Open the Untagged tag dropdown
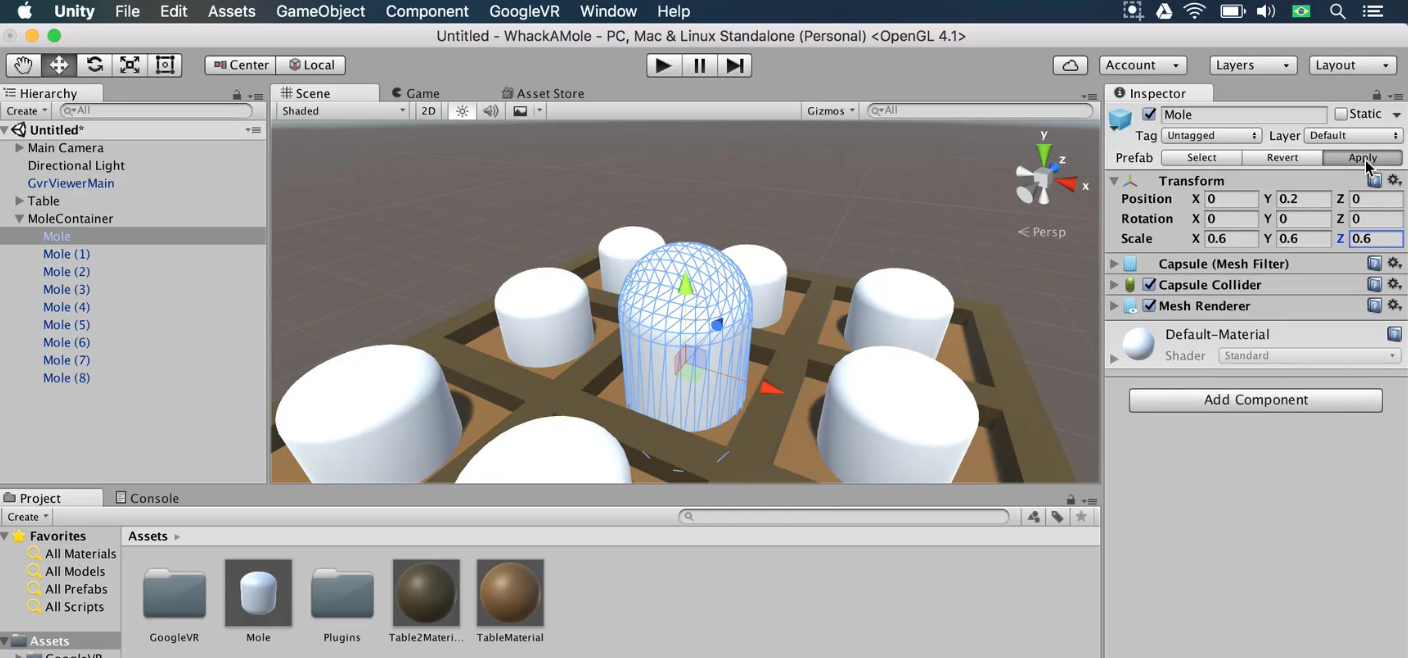Image resolution: width=1408 pixels, height=658 pixels. 1211,135
